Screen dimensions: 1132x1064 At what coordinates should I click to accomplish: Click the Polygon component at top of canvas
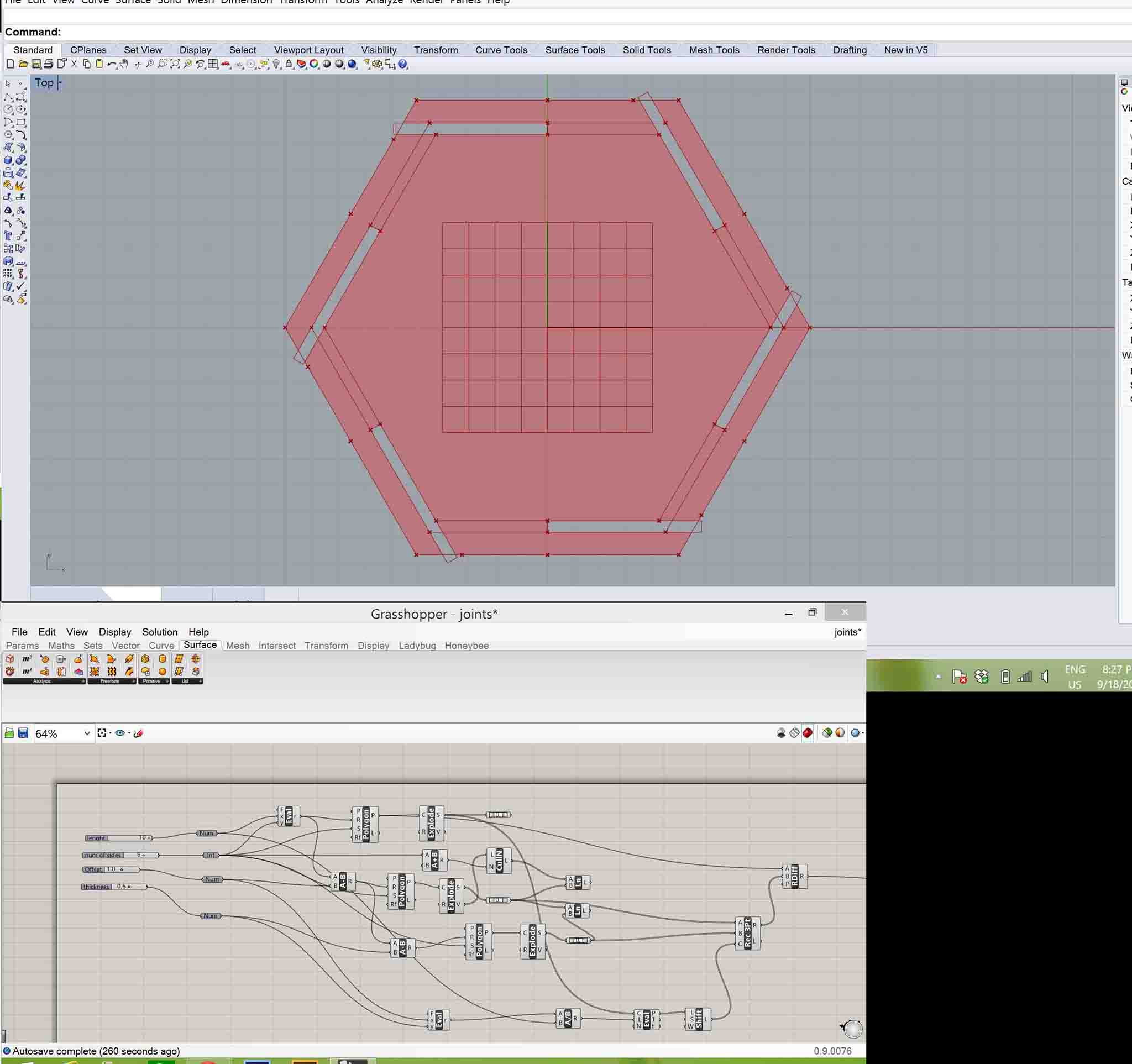pyautogui.click(x=365, y=824)
